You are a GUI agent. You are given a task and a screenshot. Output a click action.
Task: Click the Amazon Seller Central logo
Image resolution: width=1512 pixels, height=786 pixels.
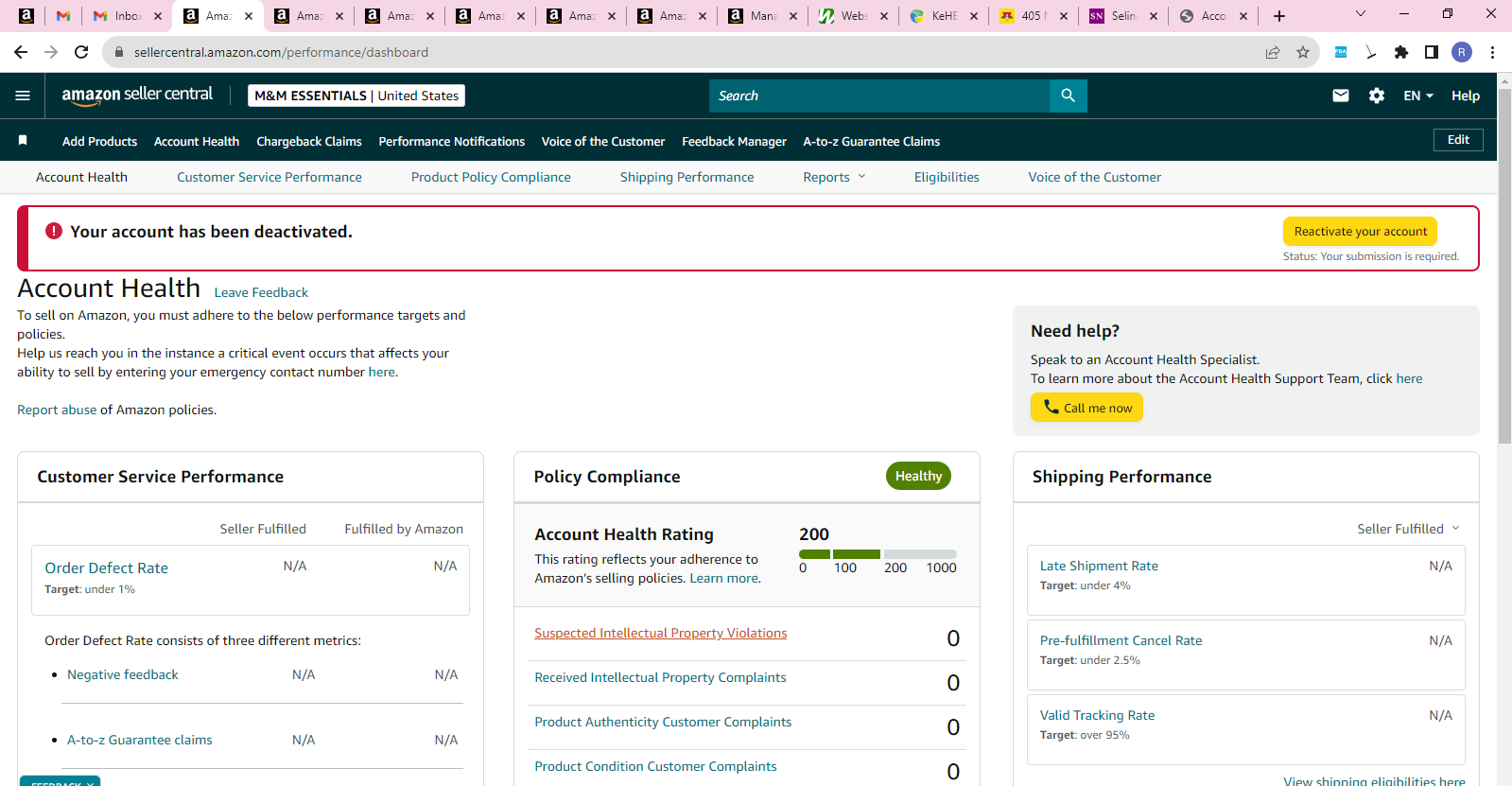pos(137,95)
